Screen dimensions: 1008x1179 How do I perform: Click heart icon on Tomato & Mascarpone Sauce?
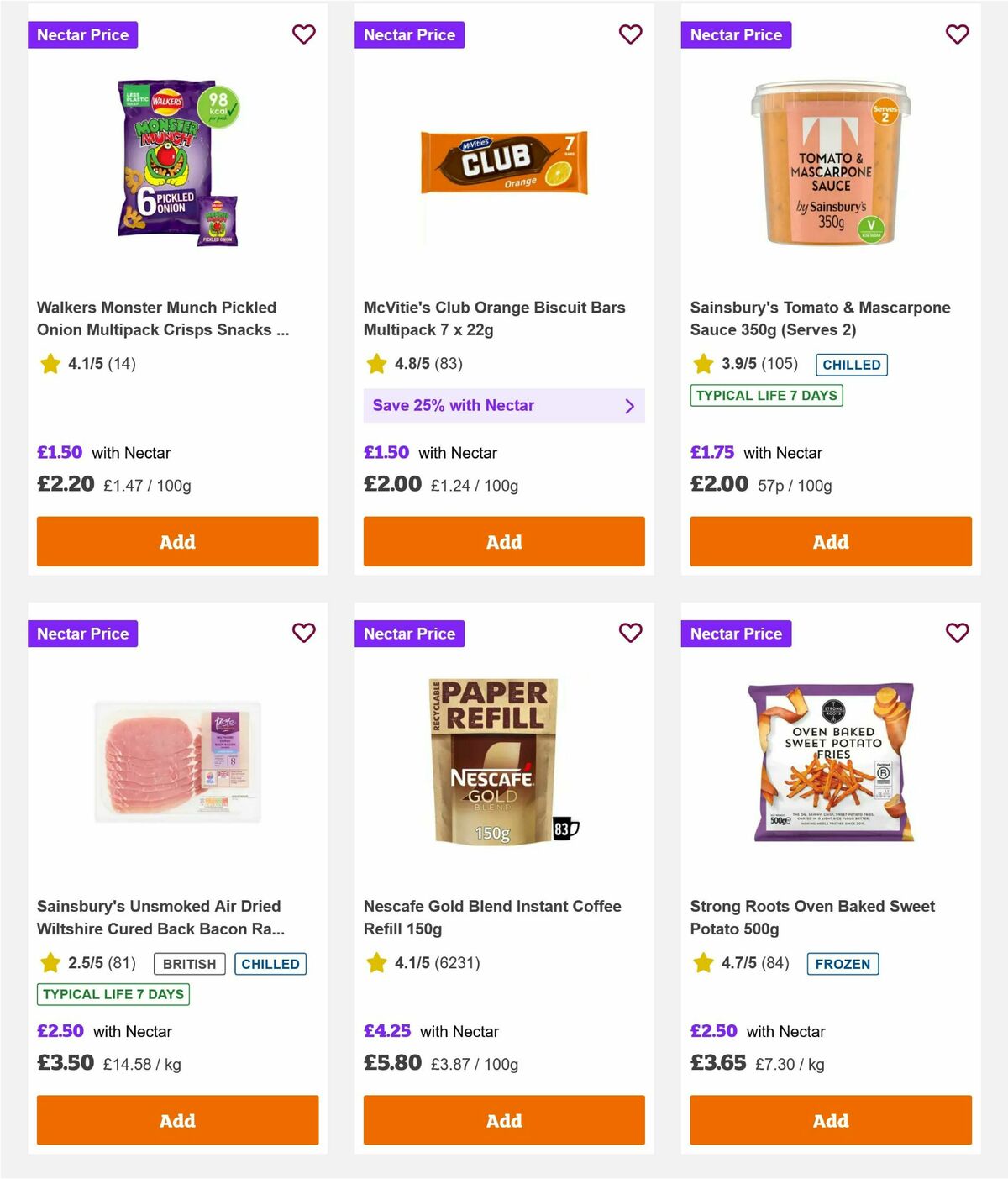[957, 34]
